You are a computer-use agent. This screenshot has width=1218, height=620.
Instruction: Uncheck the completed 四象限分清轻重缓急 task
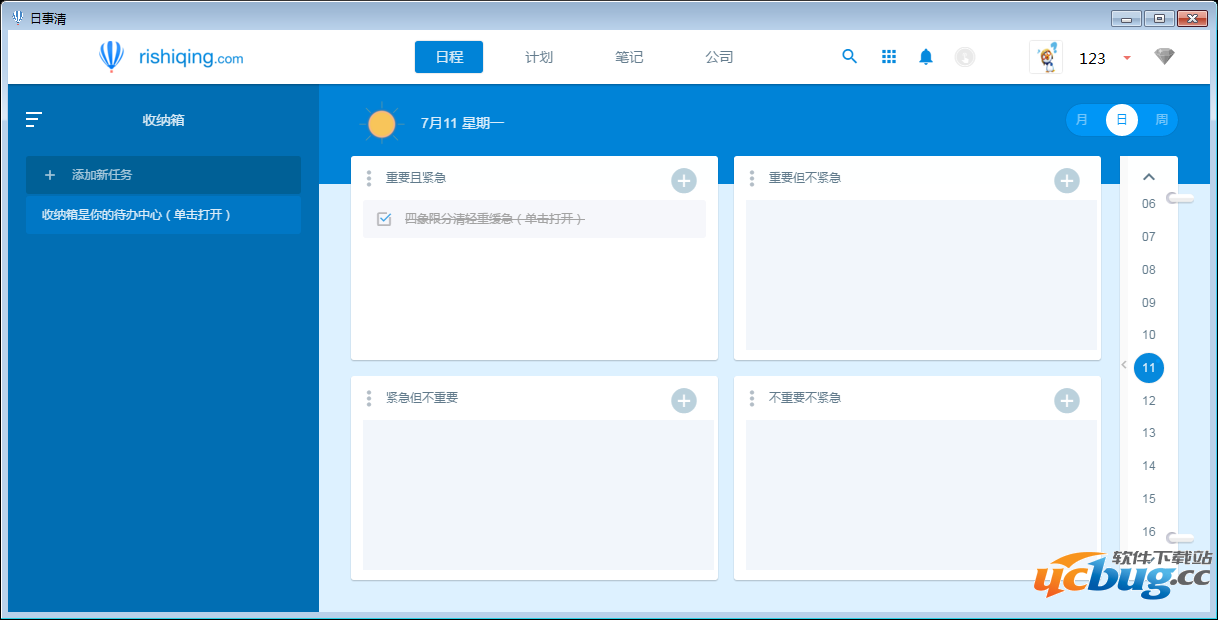[384, 219]
